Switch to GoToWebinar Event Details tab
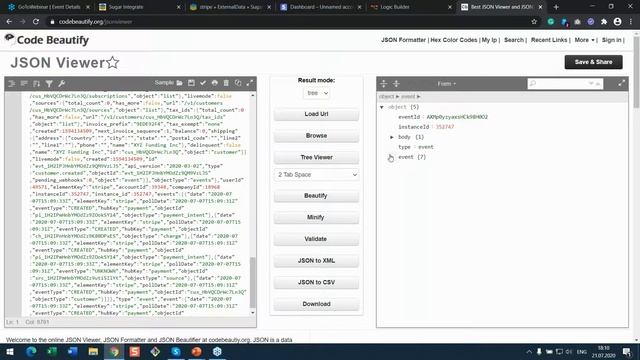 click(48, 7)
